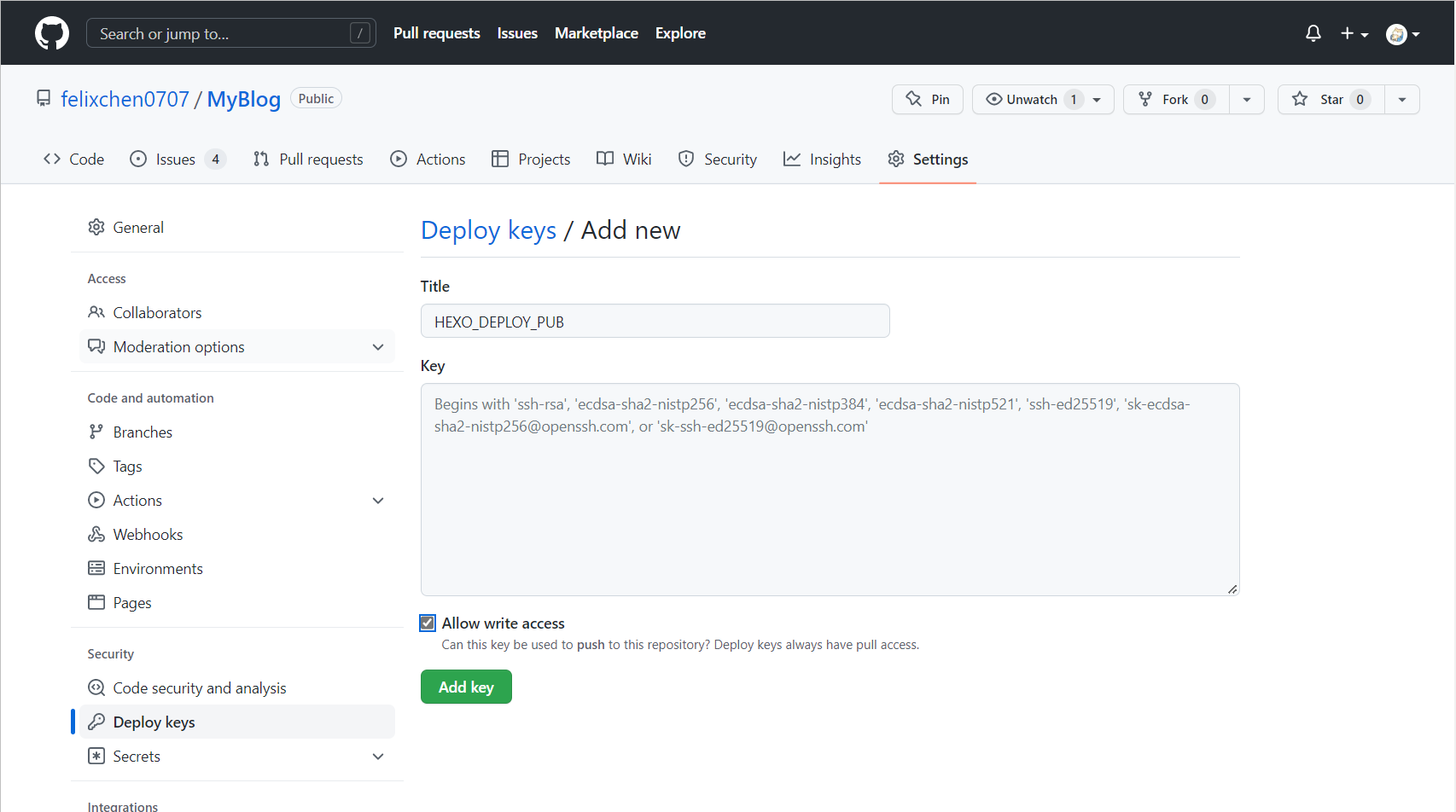
Task: Open General settings in sidebar
Action: tap(237, 228)
